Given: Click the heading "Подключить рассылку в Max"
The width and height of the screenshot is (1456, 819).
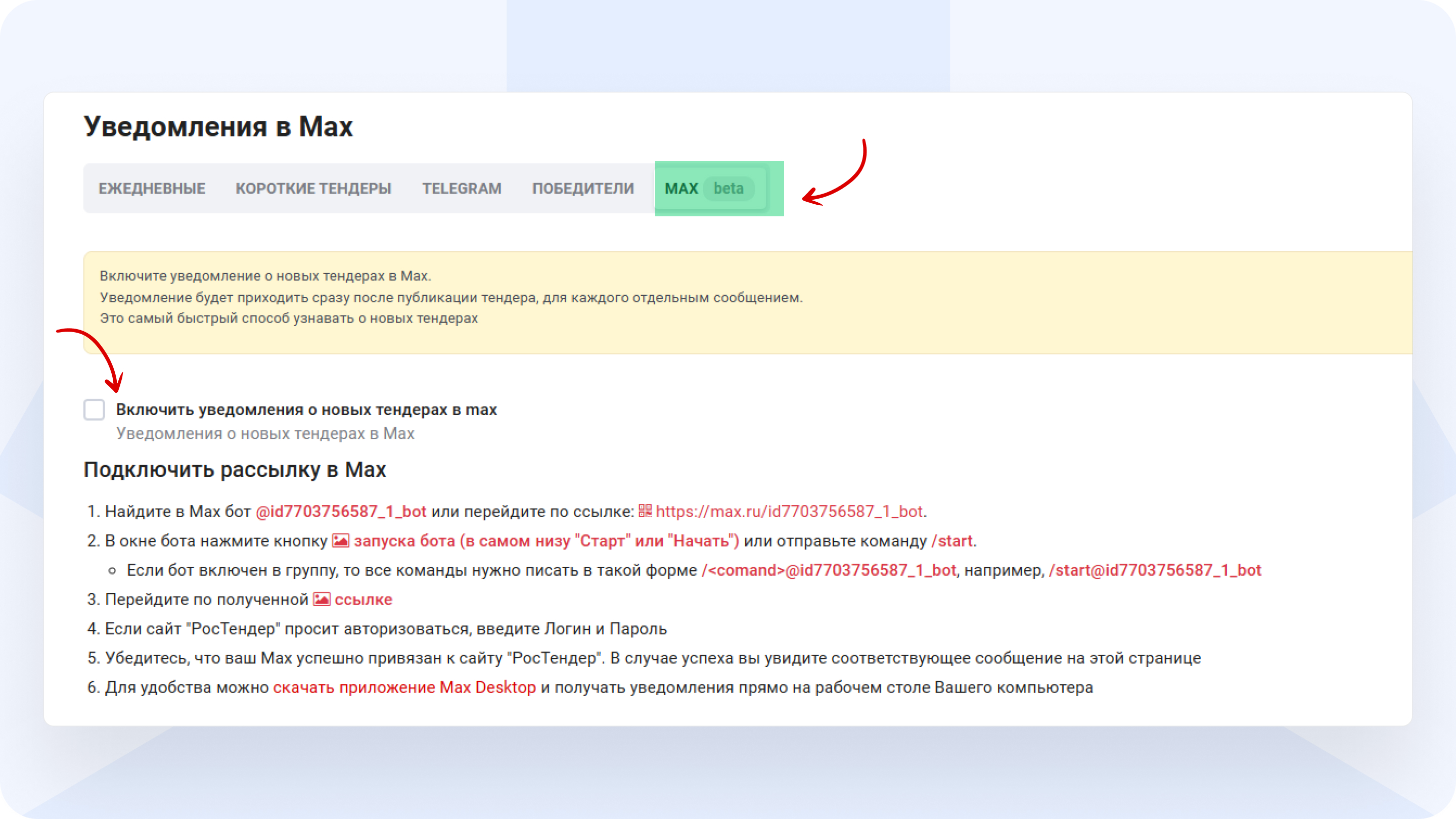Looking at the screenshot, I should (235, 469).
